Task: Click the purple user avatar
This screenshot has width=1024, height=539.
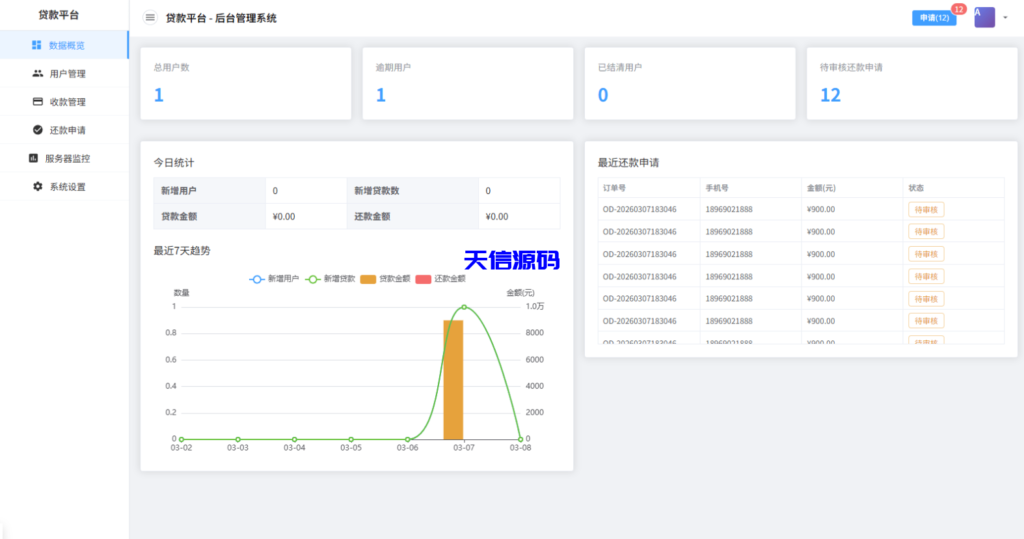Action: click(x=984, y=18)
